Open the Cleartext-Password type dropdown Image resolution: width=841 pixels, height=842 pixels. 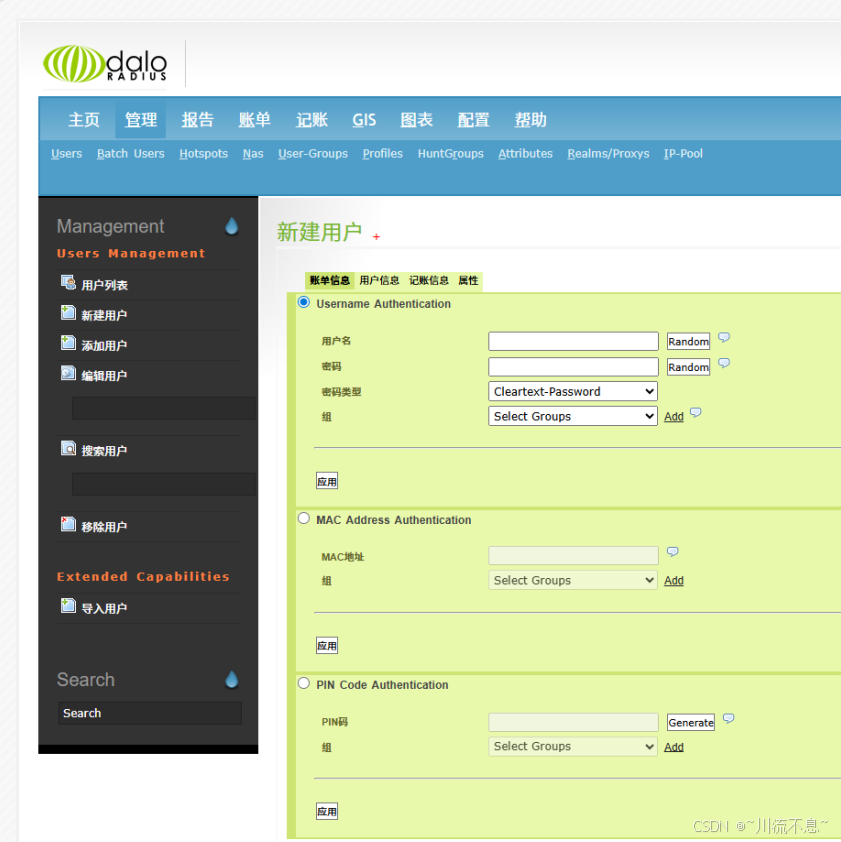tap(573, 391)
